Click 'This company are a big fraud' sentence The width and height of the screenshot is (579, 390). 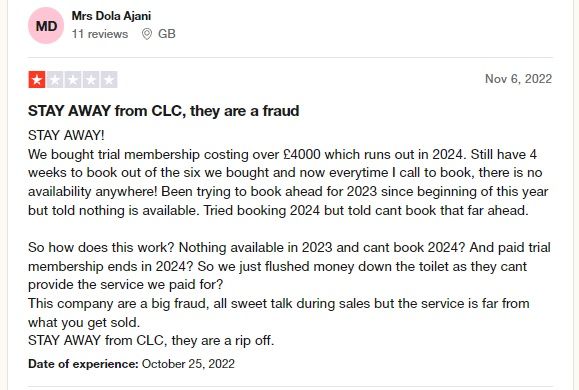279,313
